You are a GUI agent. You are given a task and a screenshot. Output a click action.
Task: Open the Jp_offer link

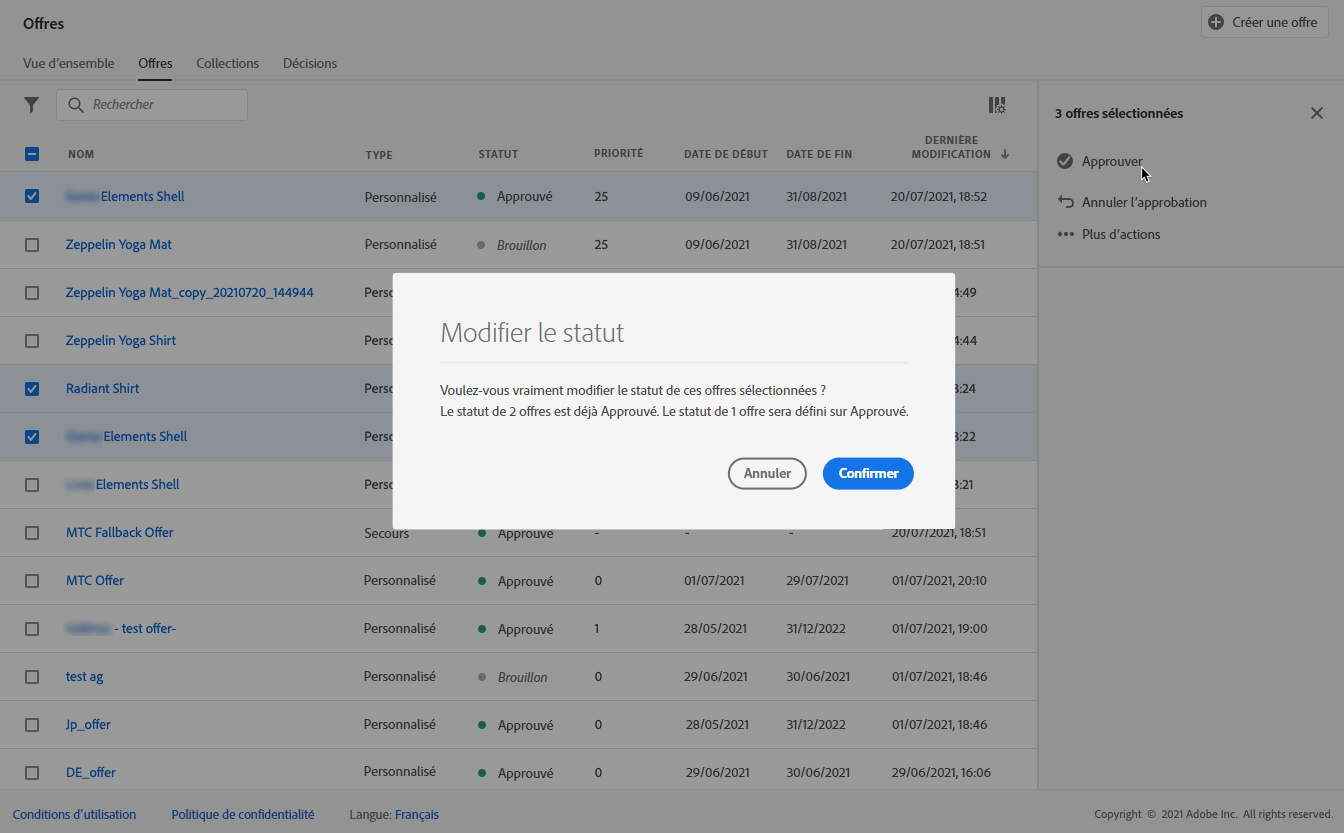[88, 725]
